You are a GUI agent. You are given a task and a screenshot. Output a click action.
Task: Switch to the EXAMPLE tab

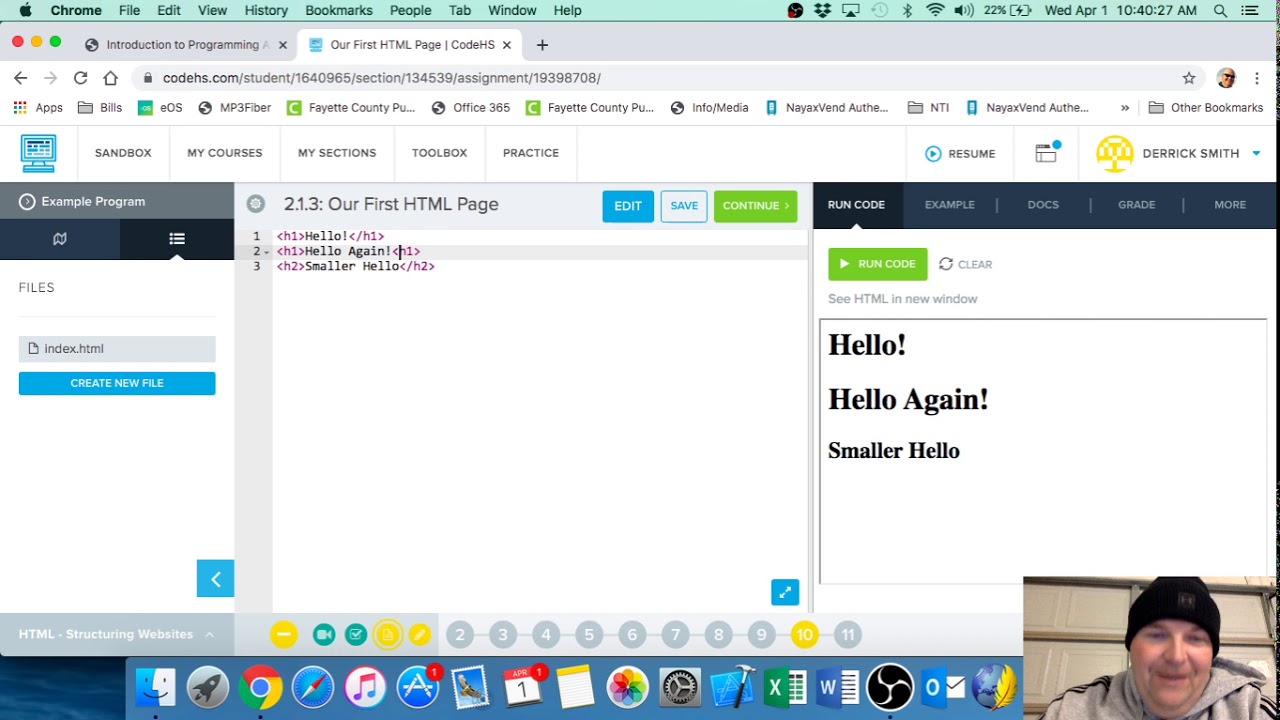(949, 205)
